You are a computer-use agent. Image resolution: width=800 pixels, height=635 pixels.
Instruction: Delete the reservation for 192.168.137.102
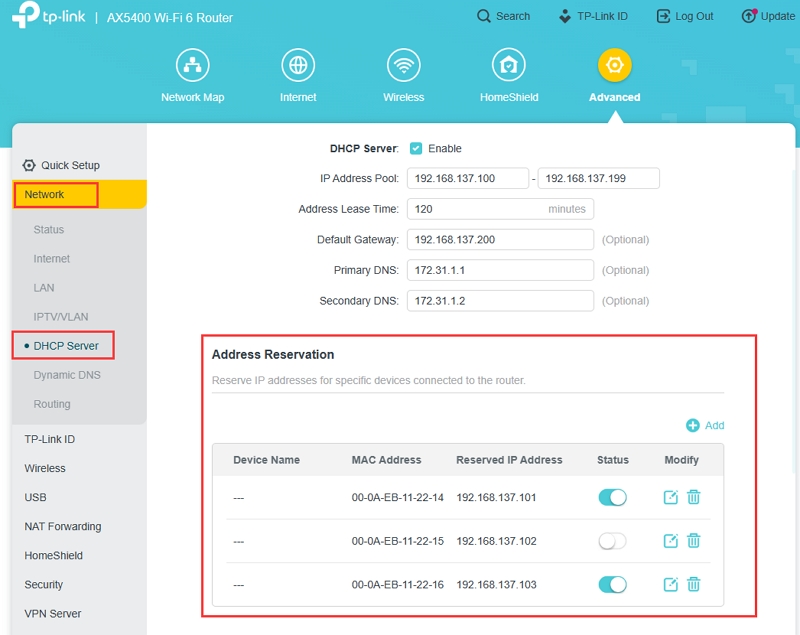click(x=693, y=541)
